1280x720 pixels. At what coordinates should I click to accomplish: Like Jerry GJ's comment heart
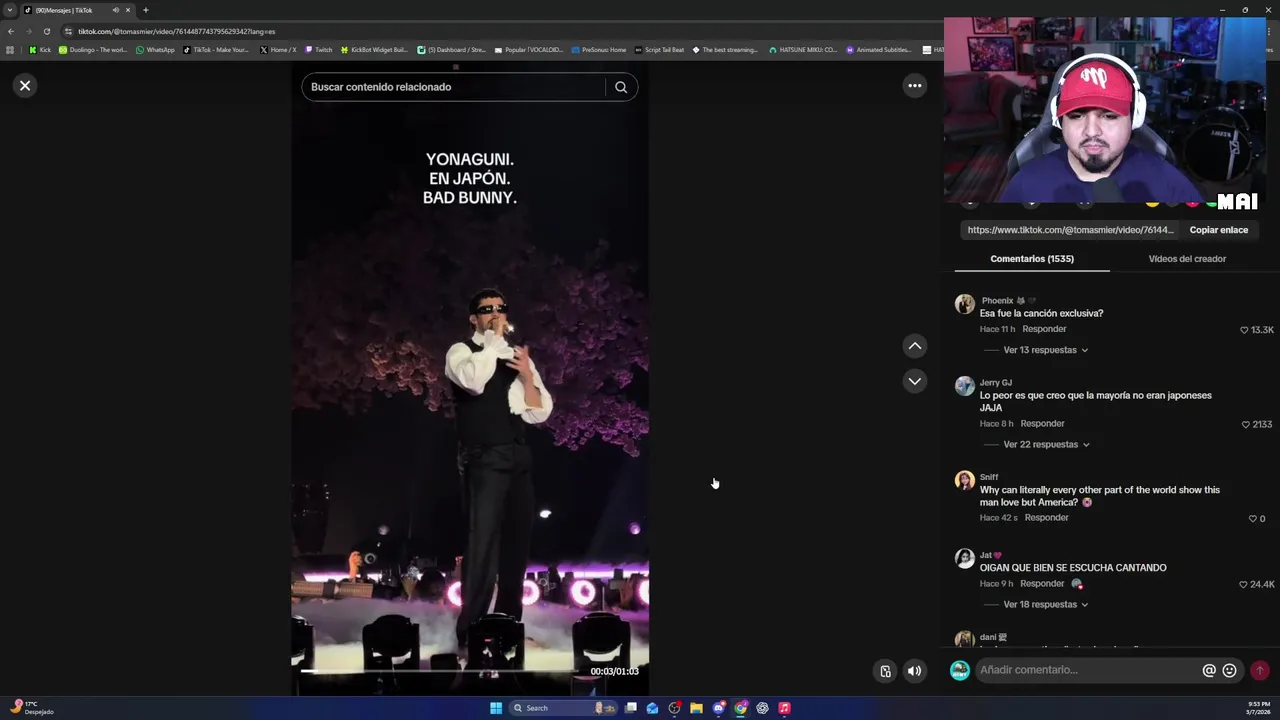pyautogui.click(x=1245, y=424)
